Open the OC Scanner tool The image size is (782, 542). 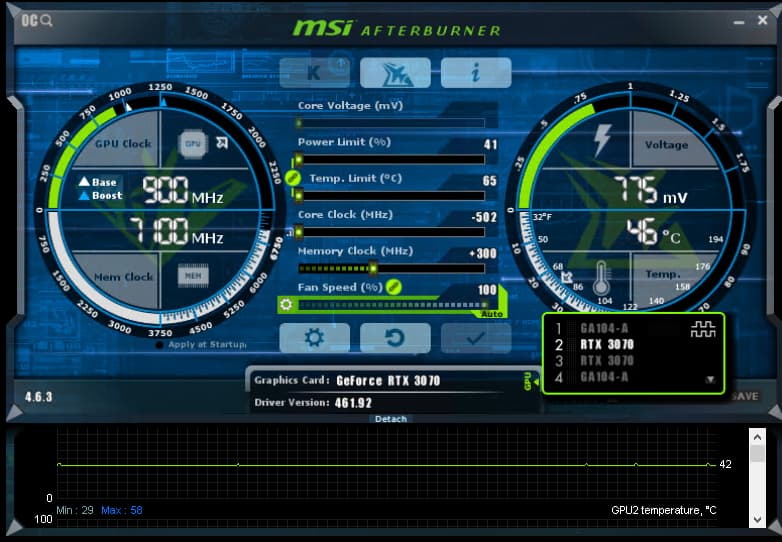pyautogui.click(x=36, y=20)
